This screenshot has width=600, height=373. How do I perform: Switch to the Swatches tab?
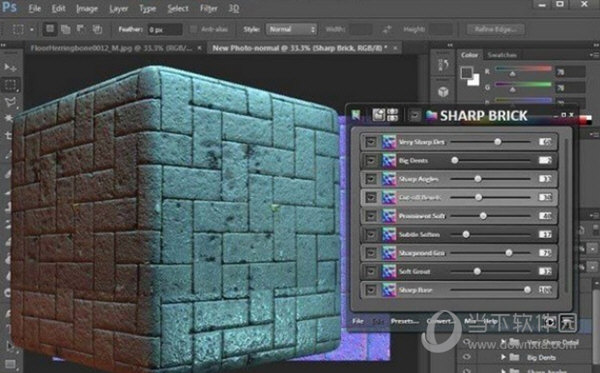click(x=502, y=55)
